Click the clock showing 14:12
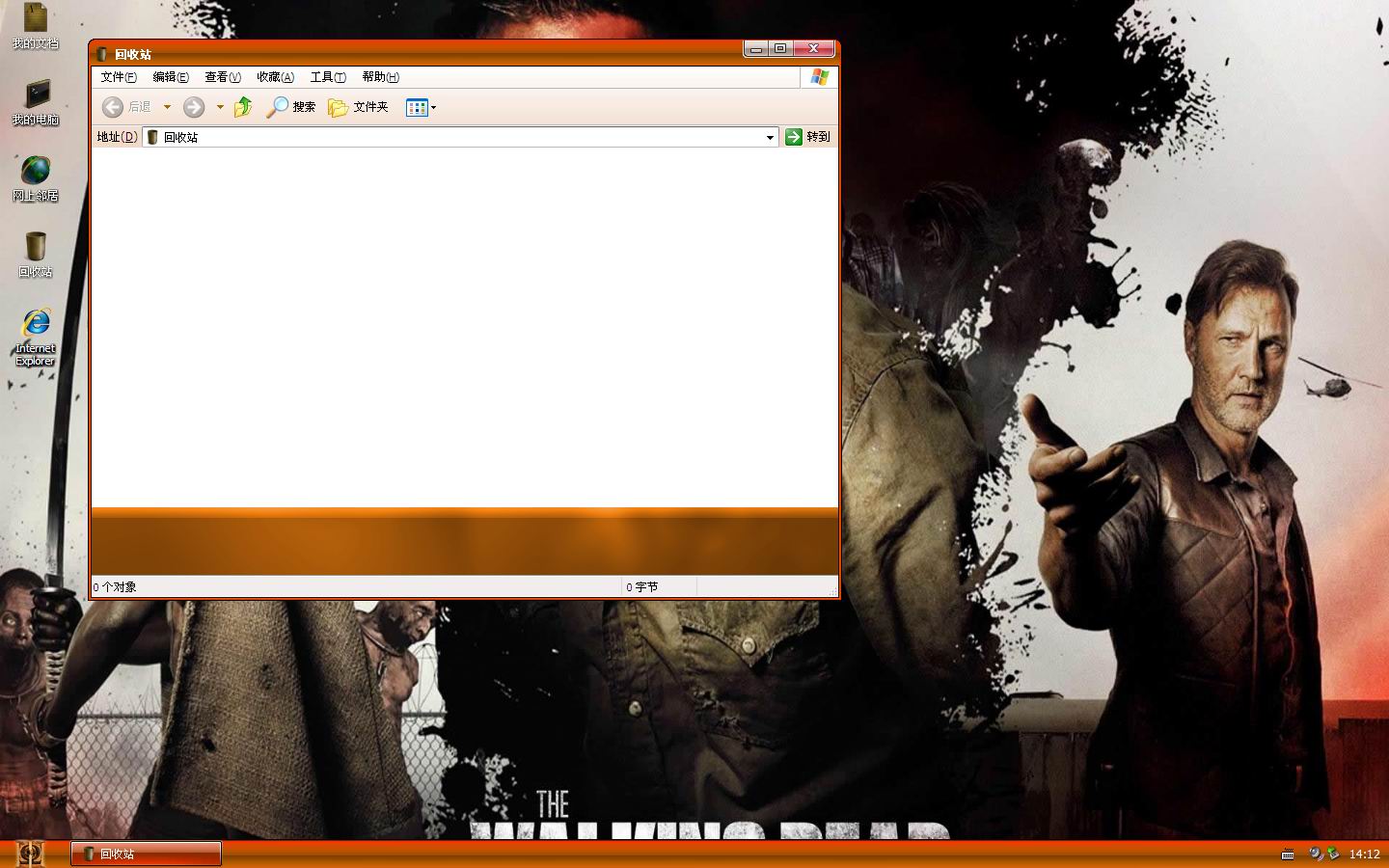 1364,854
